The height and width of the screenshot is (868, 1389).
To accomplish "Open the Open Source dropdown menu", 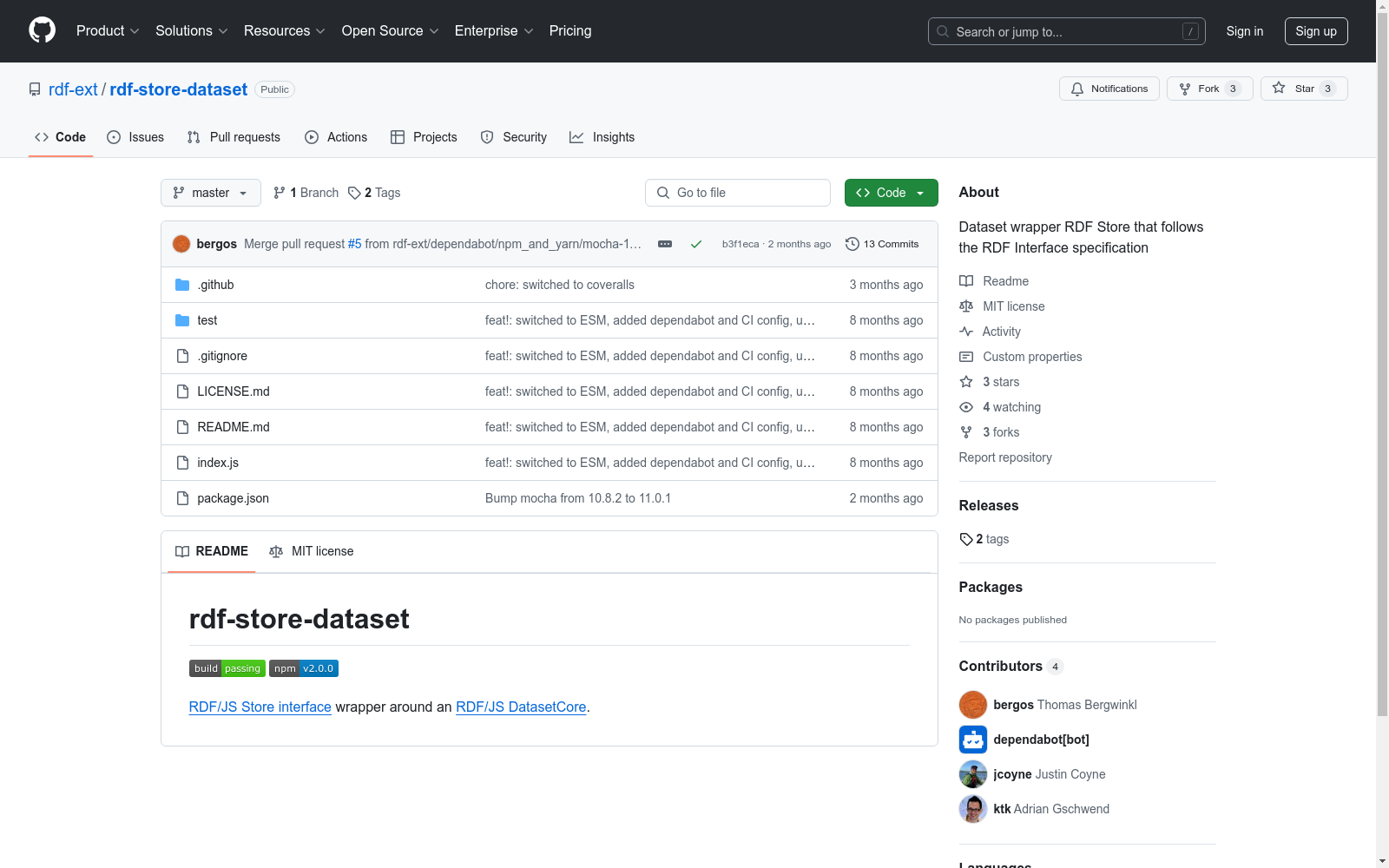I will 391,31.
